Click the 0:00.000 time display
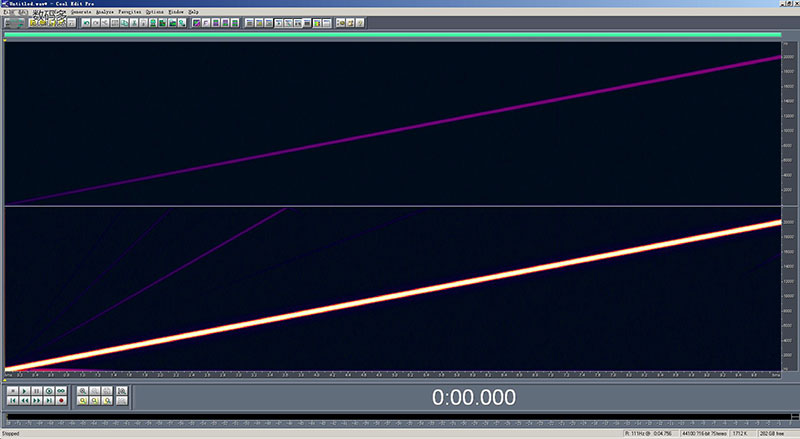Viewport: 800px width, 439px height. 473,397
